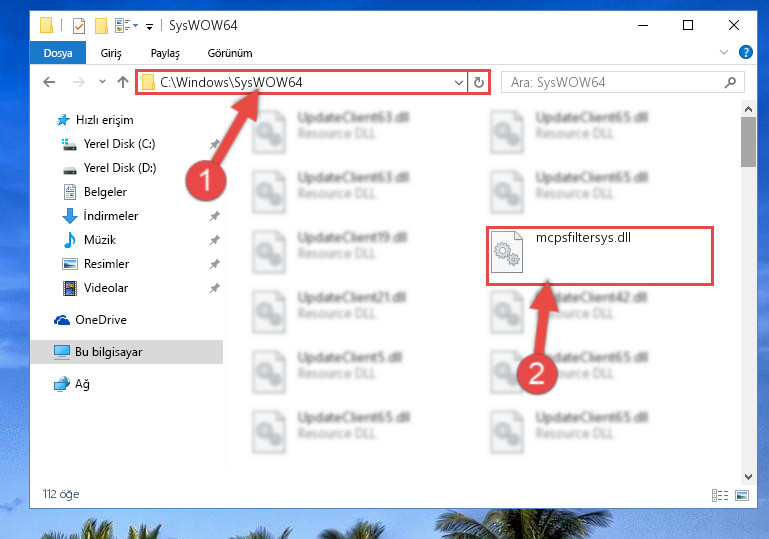
Task: Click the scrollbar down arrow
Action: (748, 476)
